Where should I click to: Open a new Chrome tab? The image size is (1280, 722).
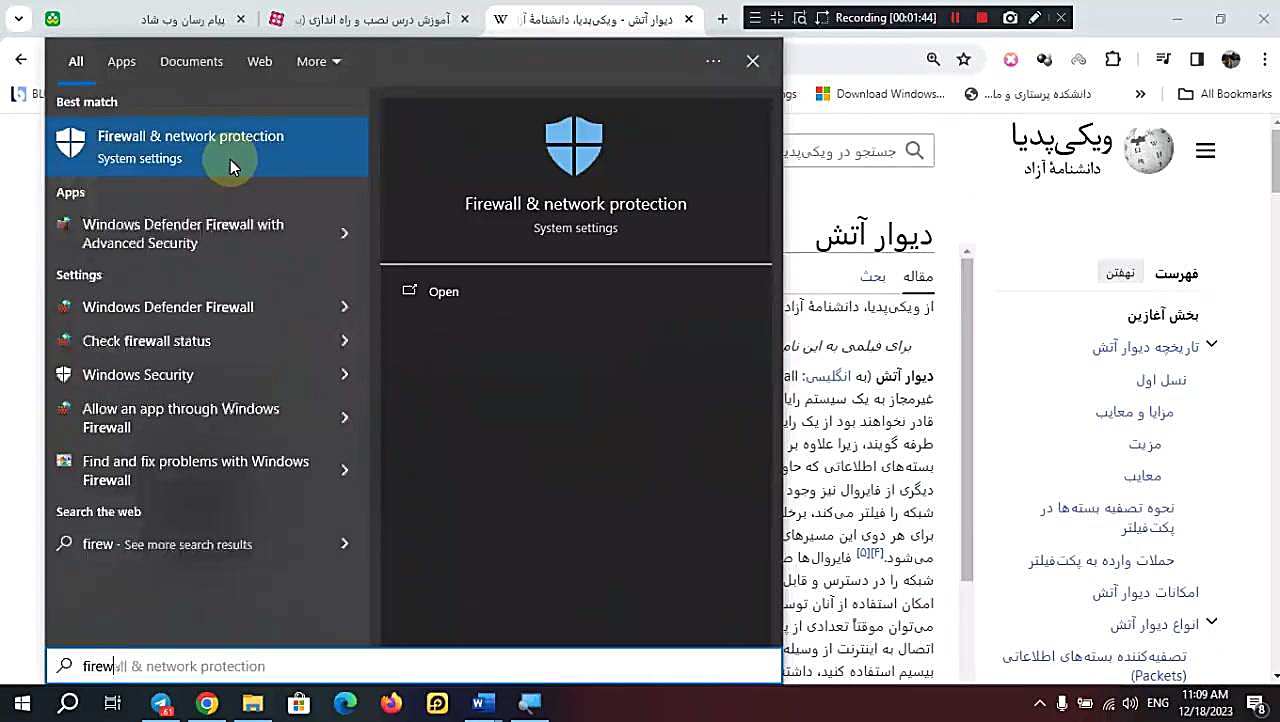pos(723,19)
